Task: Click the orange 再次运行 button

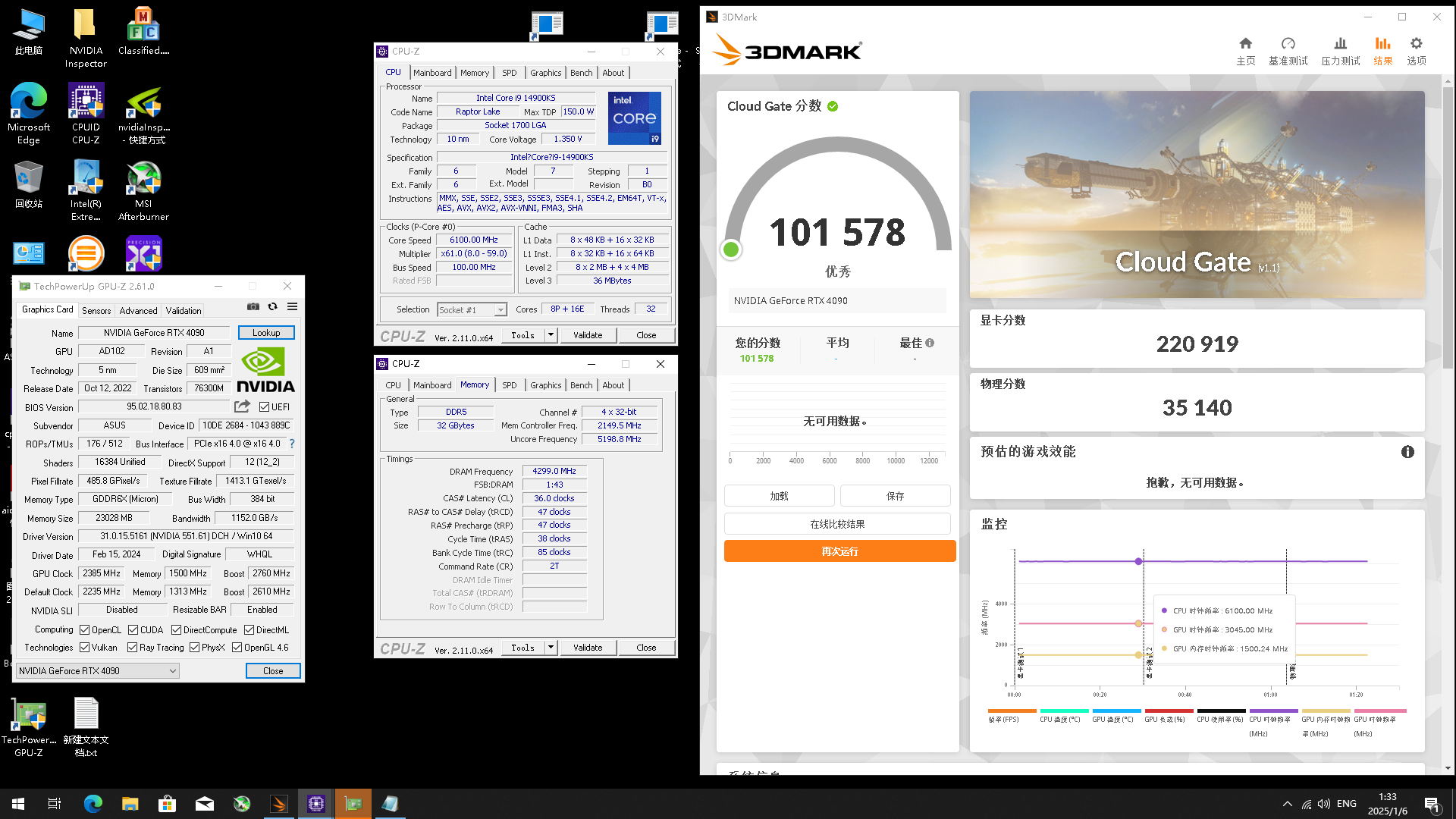Action: 839,551
